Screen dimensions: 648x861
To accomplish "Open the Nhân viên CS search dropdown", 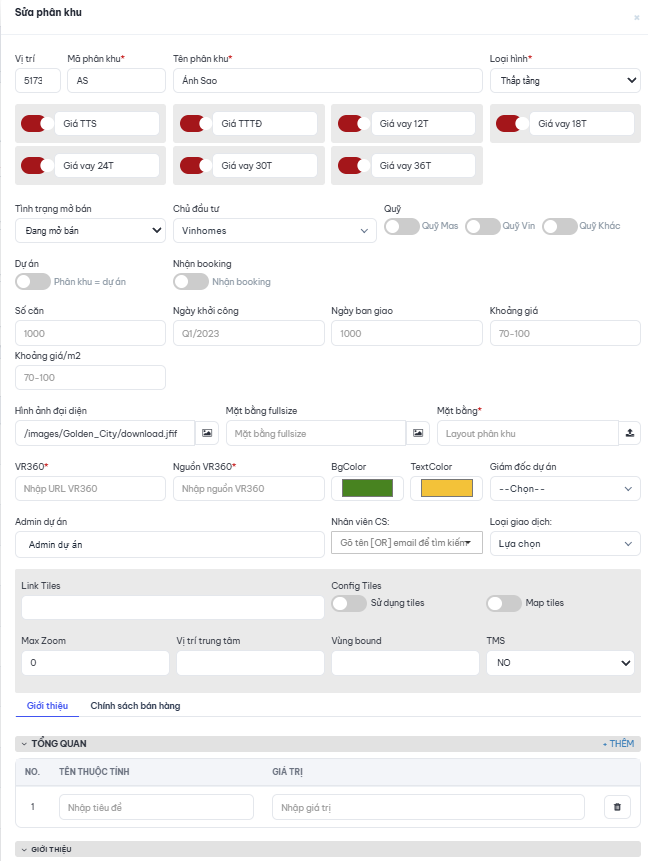I will tap(407, 543).
